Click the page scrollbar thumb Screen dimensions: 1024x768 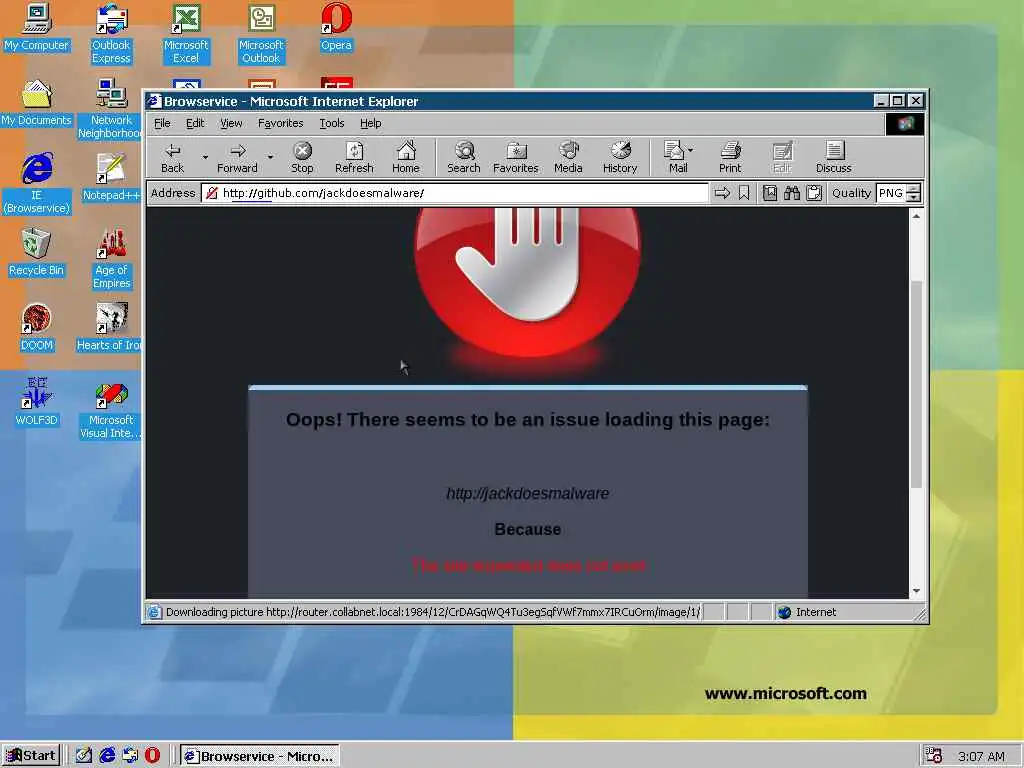[916, 384]
